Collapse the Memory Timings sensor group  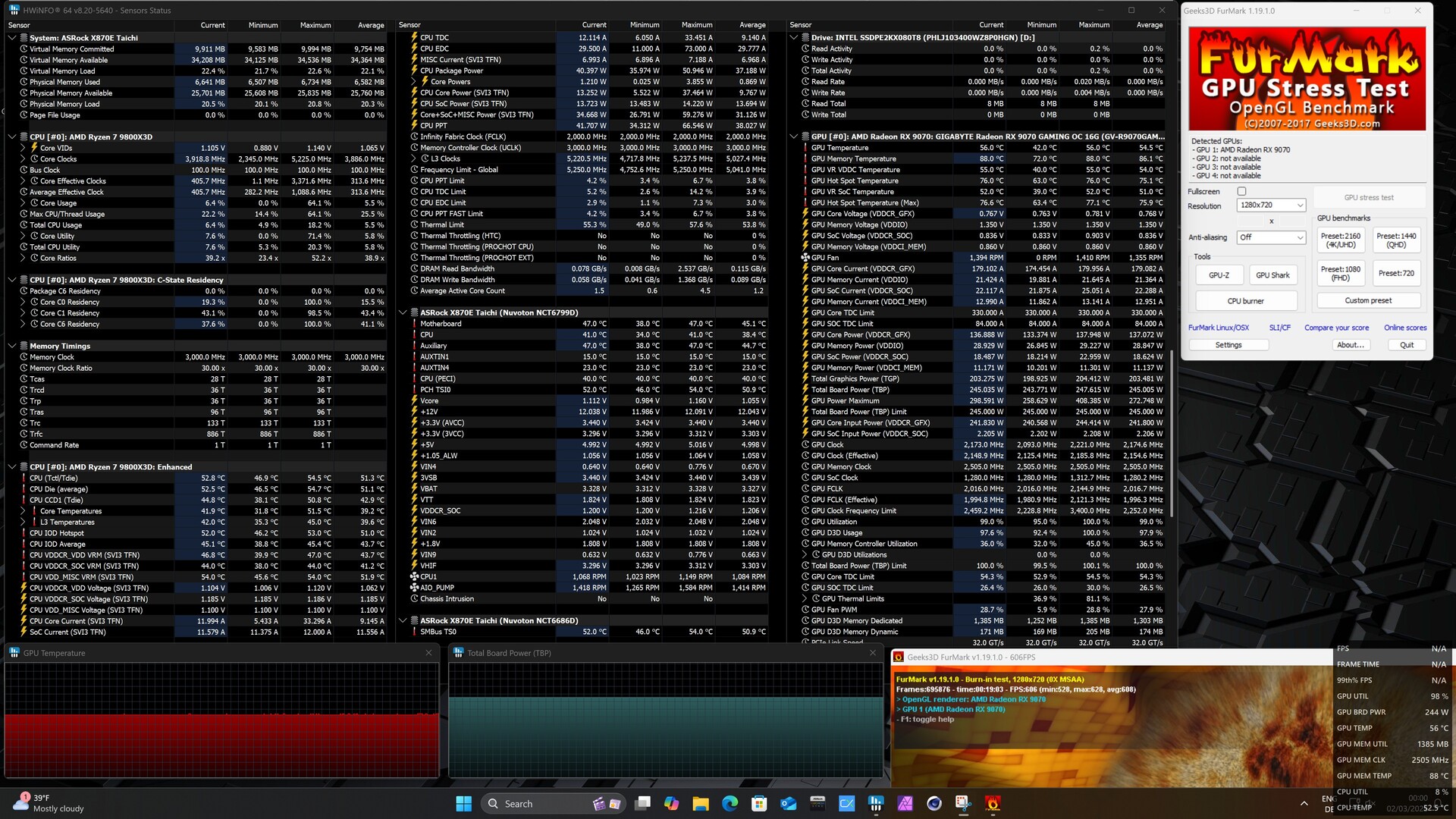coord(12,346)
